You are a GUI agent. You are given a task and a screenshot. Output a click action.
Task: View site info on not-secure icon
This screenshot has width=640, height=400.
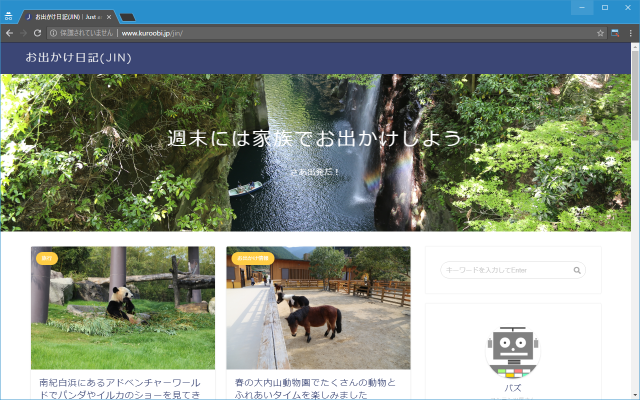[x=53, y=33]
